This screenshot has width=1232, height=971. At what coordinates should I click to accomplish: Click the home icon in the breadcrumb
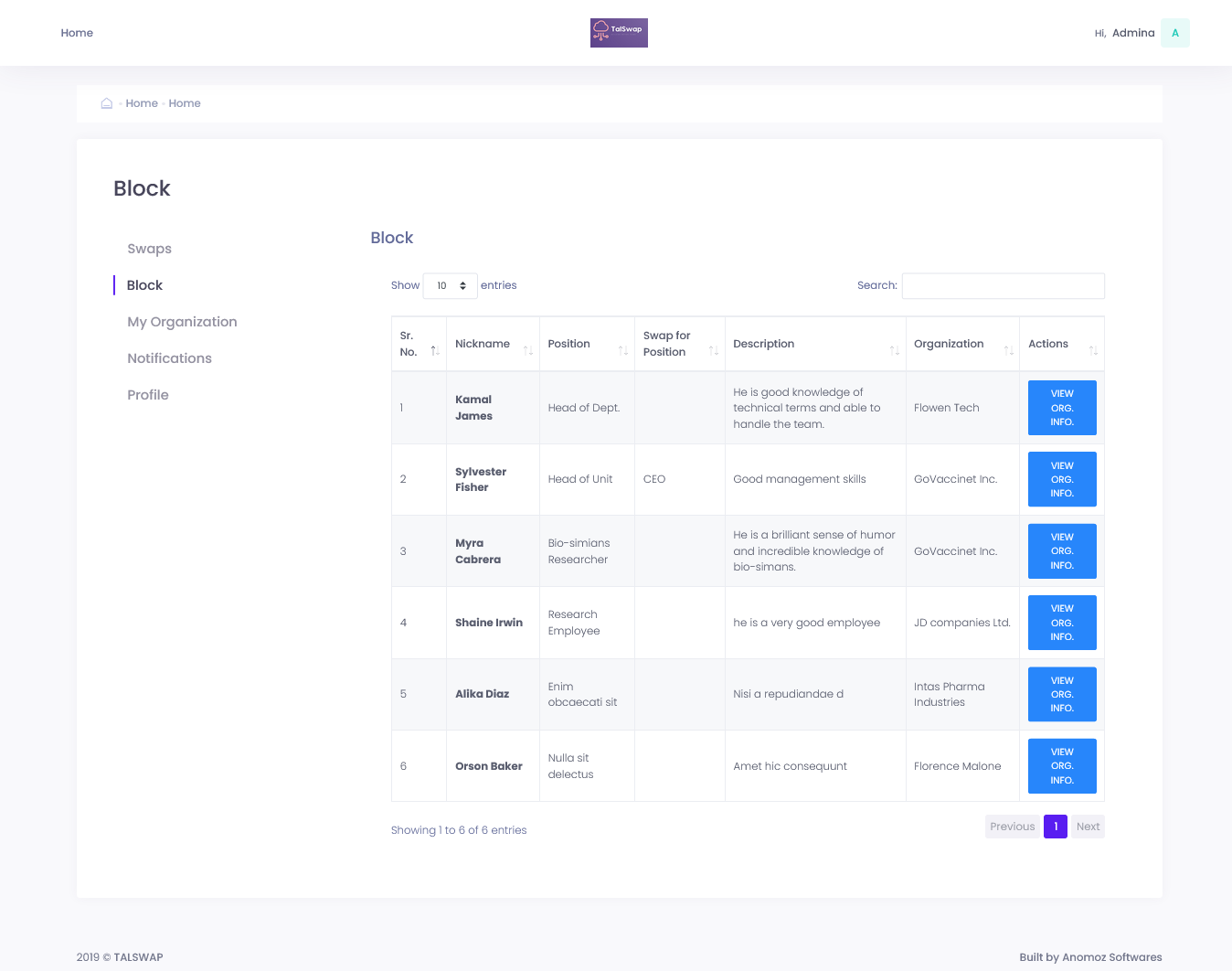pos(106,103)
